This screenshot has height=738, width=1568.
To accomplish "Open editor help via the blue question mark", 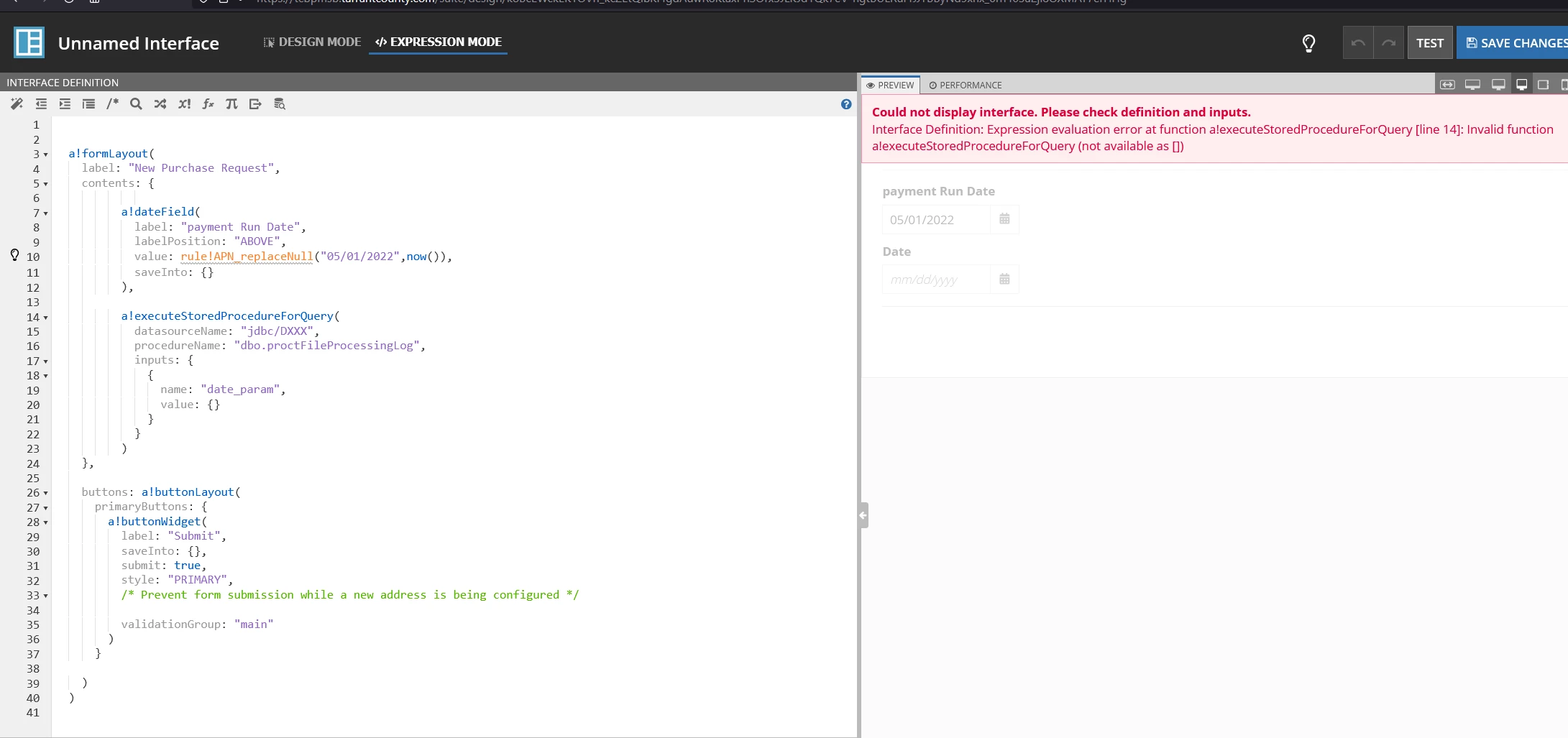I will tap(846, 104).
